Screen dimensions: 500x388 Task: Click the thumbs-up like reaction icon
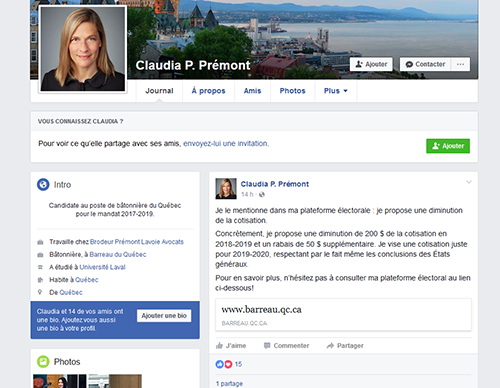coord(219,364)
